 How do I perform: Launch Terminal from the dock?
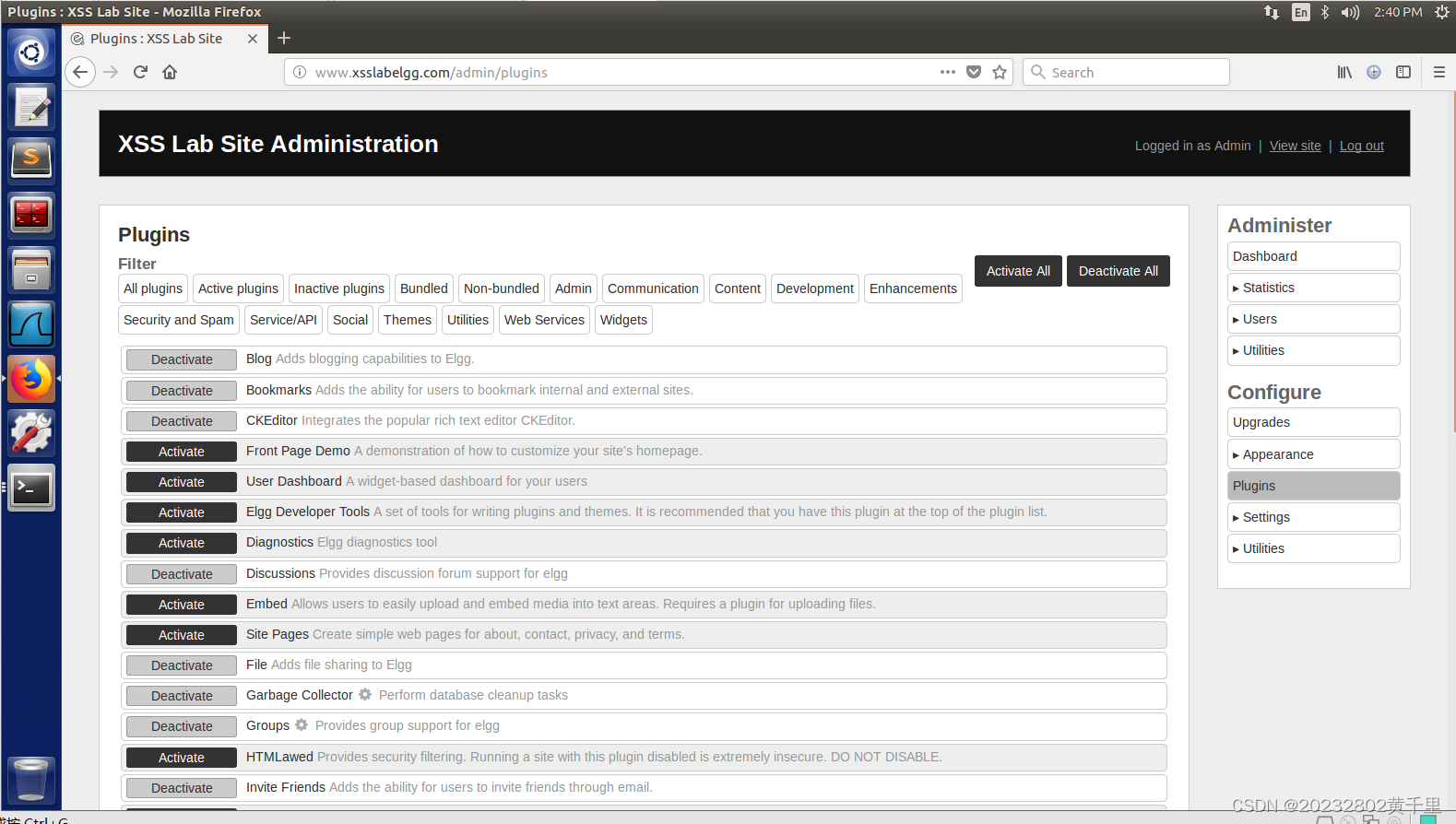tap(31, 487)
